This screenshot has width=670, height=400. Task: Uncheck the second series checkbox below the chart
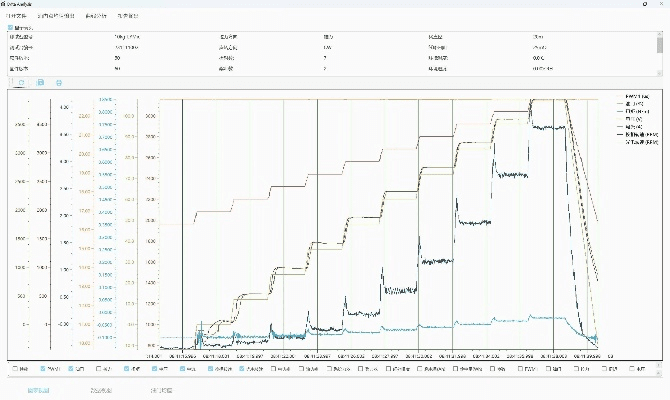pyautogui.click(x=43, y=368)
